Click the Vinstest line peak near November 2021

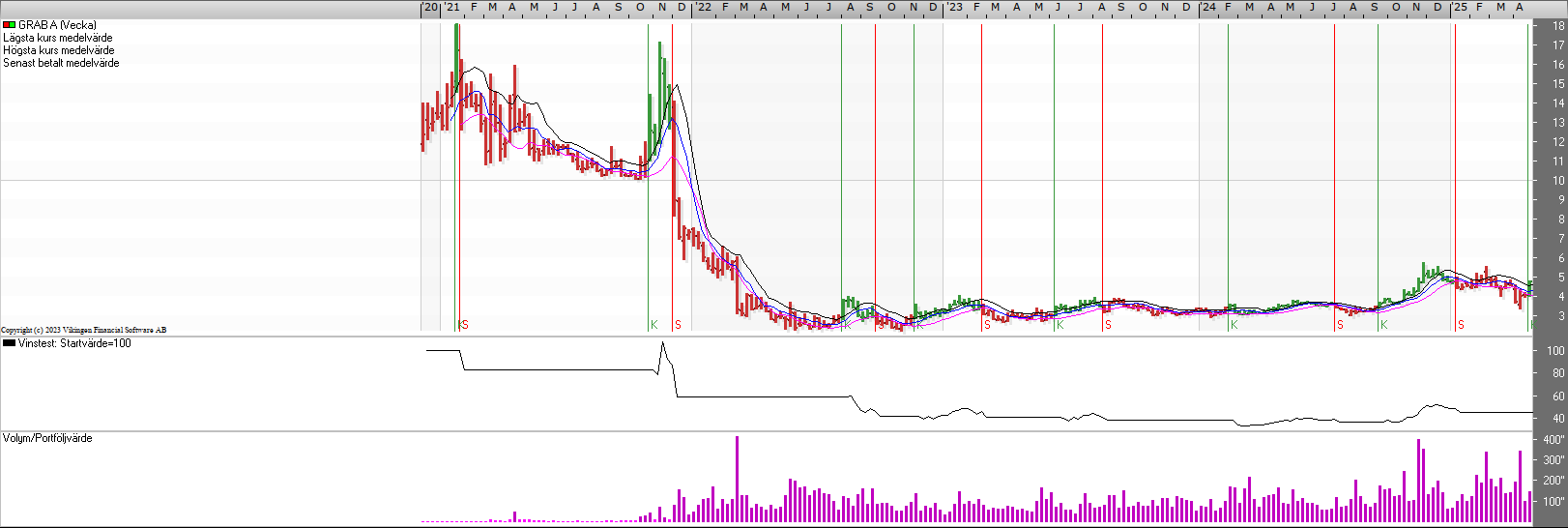[x=662, y=344]
